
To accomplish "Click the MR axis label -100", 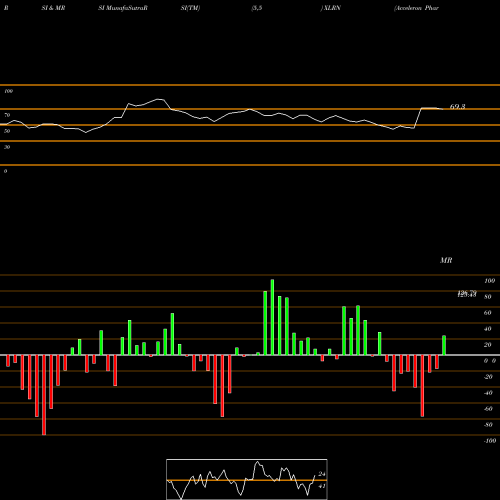I will tap(490, 441).
